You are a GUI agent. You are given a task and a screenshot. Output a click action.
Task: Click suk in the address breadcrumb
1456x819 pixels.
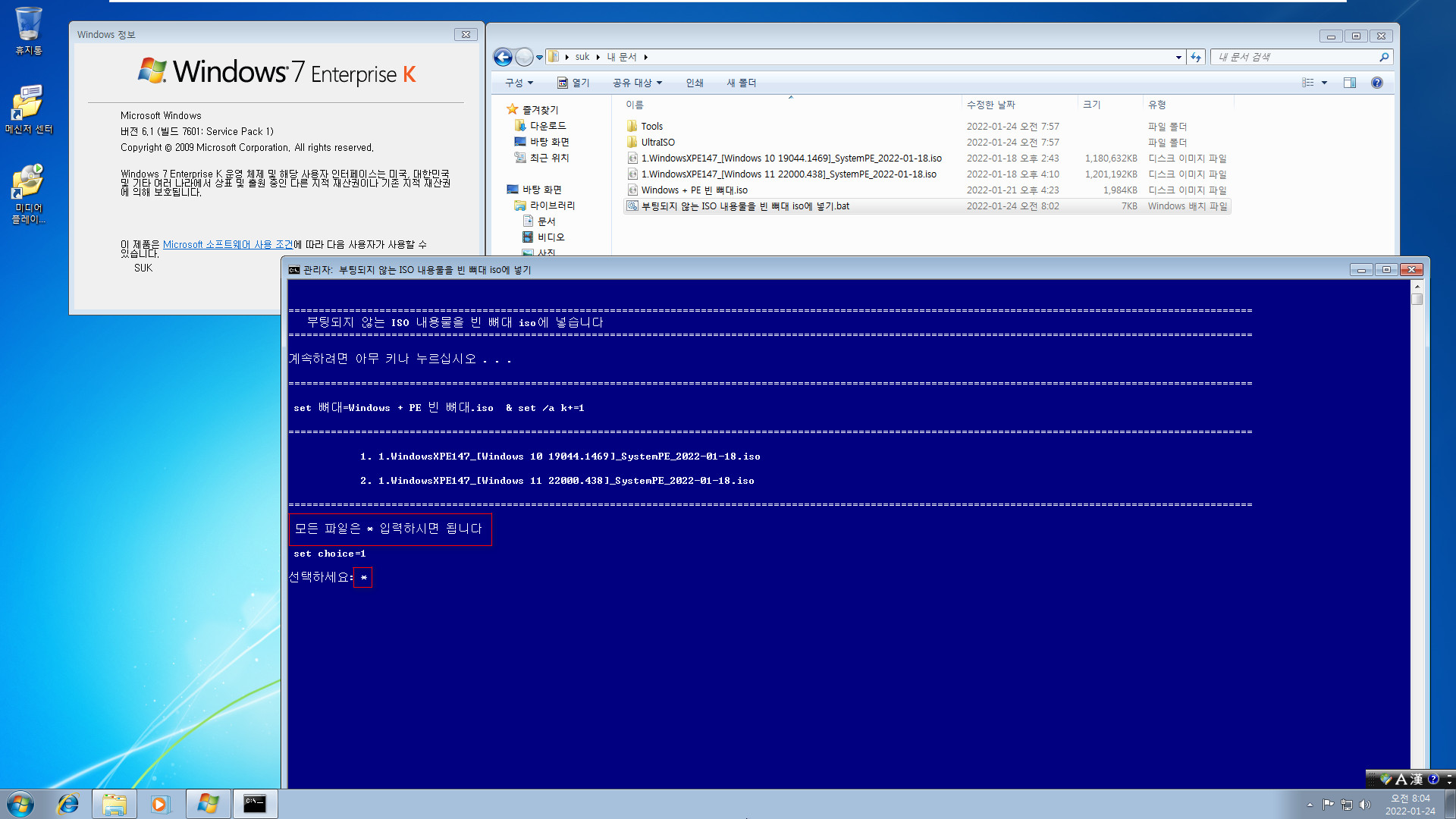pyautogui.click(x=582, y=57)
